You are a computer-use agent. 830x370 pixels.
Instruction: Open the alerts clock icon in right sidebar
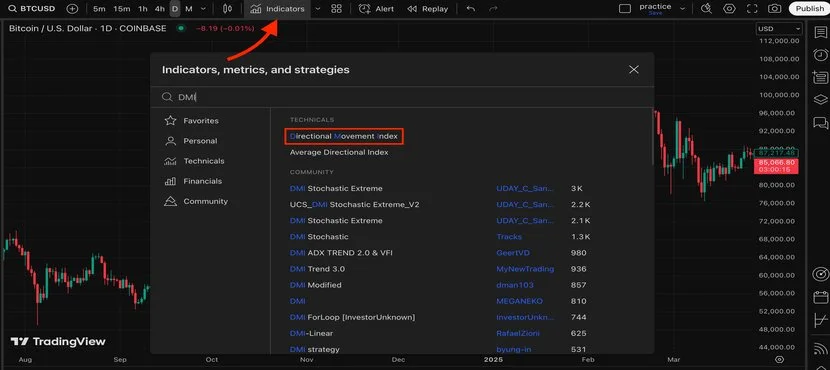(x=820, y=55)
